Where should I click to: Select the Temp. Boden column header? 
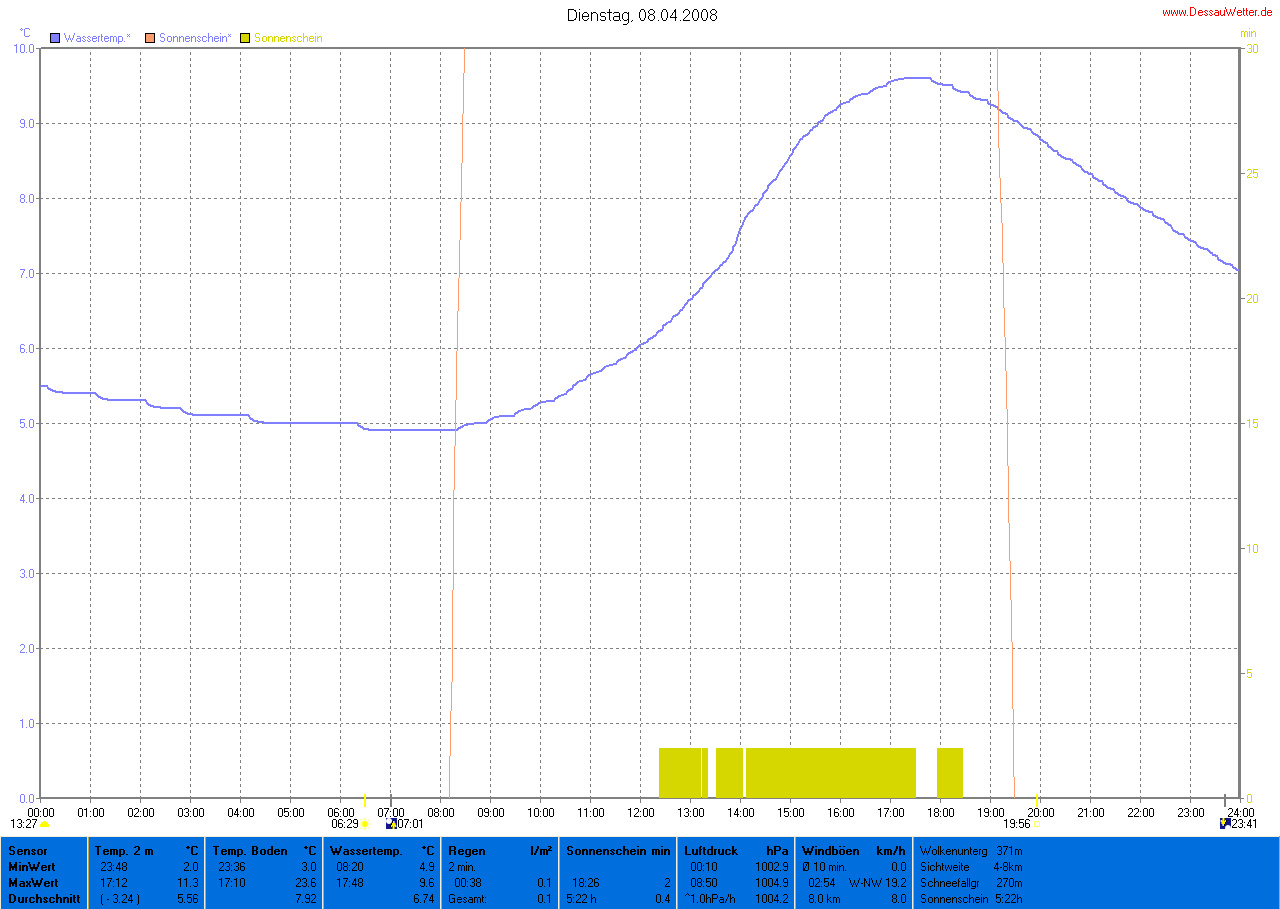pyautogui.click(x=250, y=851)
